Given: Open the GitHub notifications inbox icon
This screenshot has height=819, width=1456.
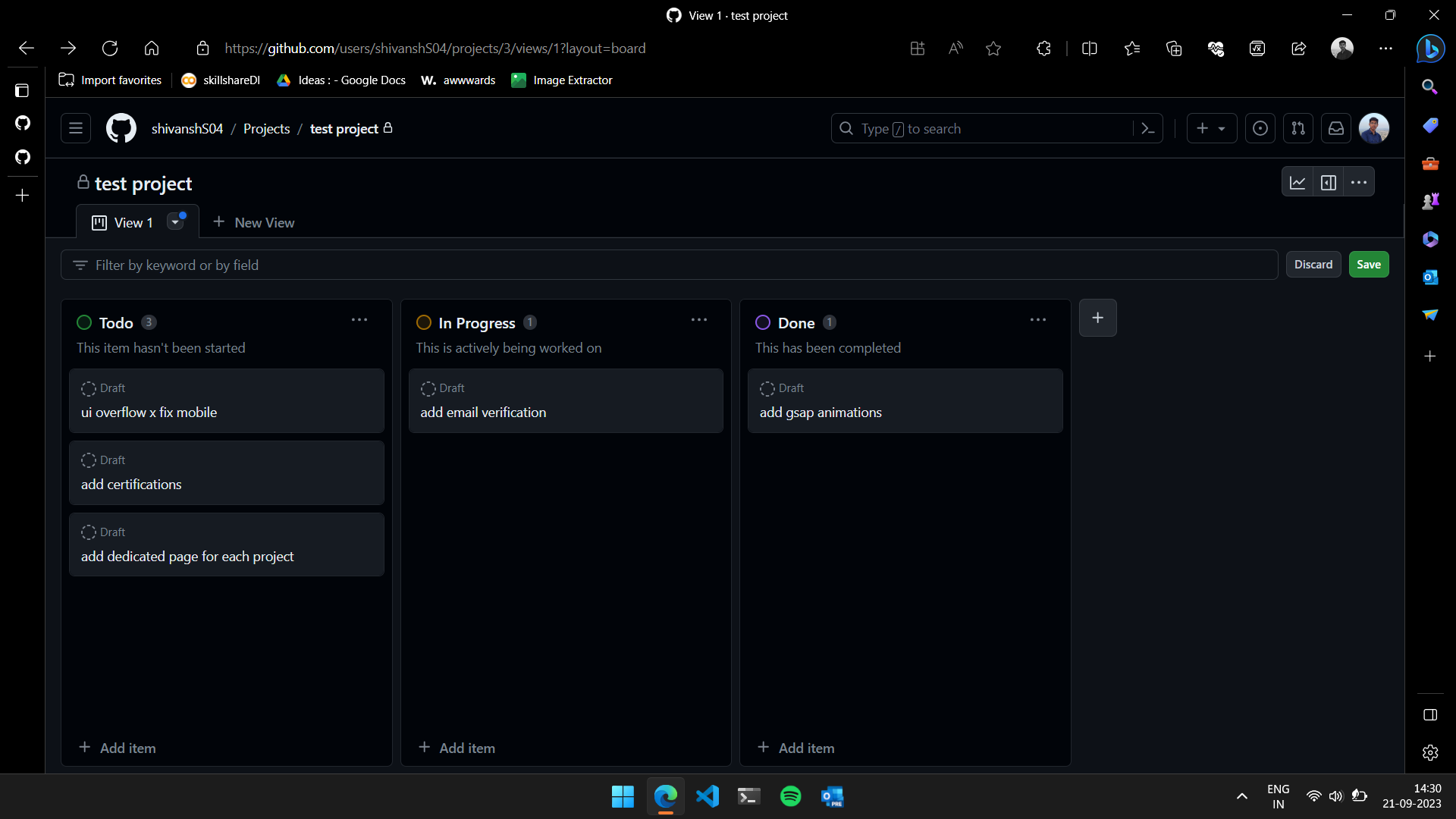Looking at the screenshot, I should (1336, 128).
